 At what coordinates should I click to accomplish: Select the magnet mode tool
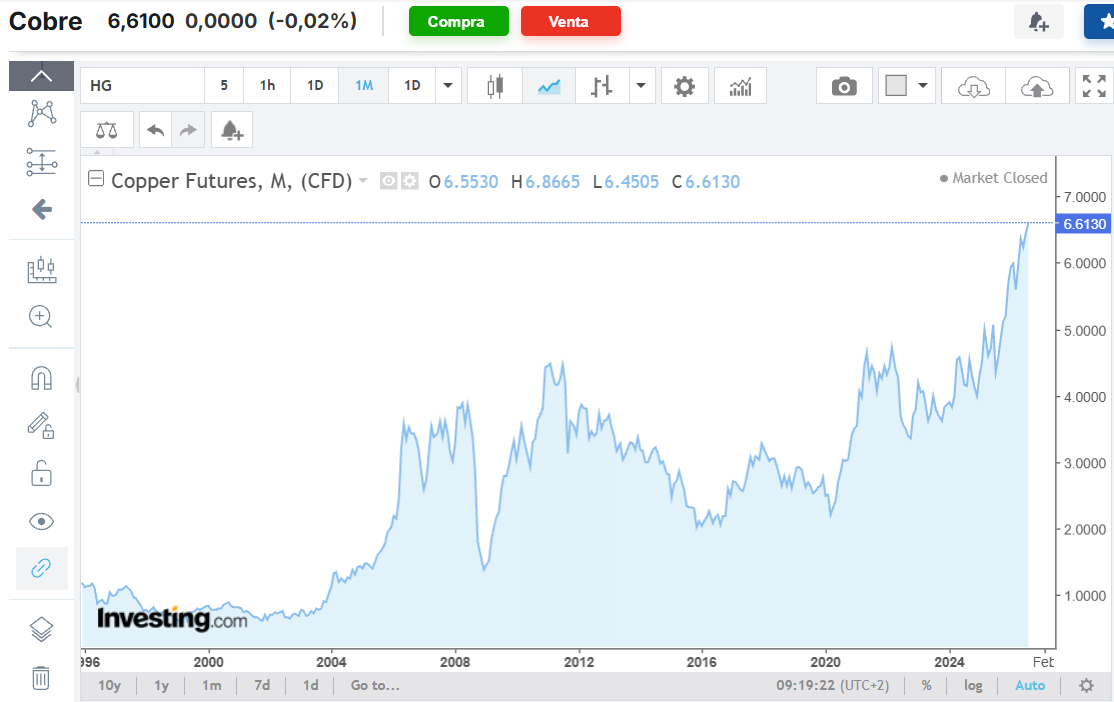pyautogui.click(x=41, y=378)
